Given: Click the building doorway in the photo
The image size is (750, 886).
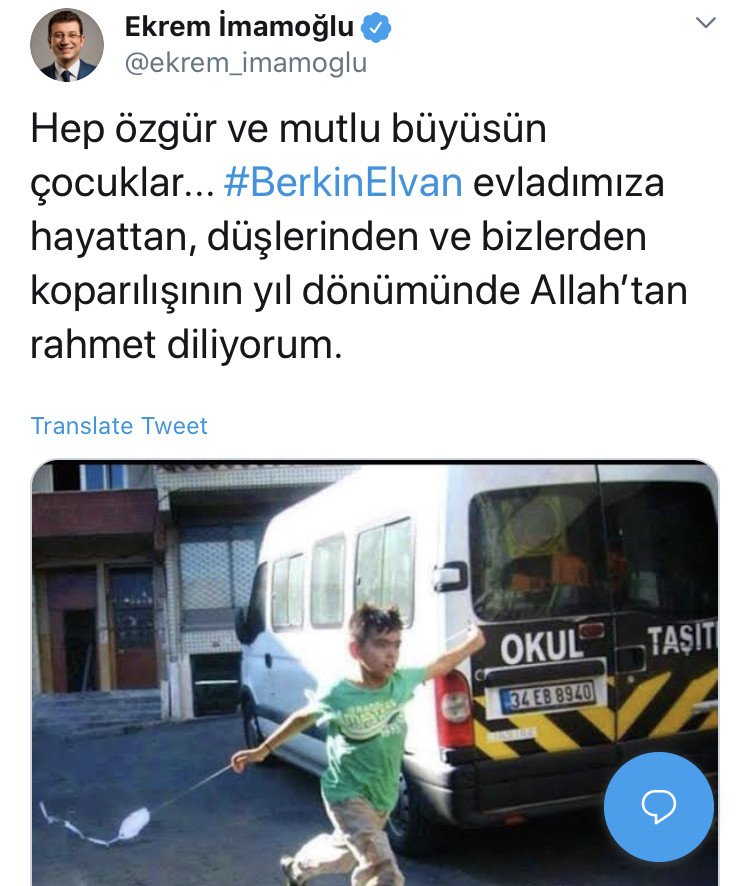Looking at the screenshot, I should coord(79,650).
